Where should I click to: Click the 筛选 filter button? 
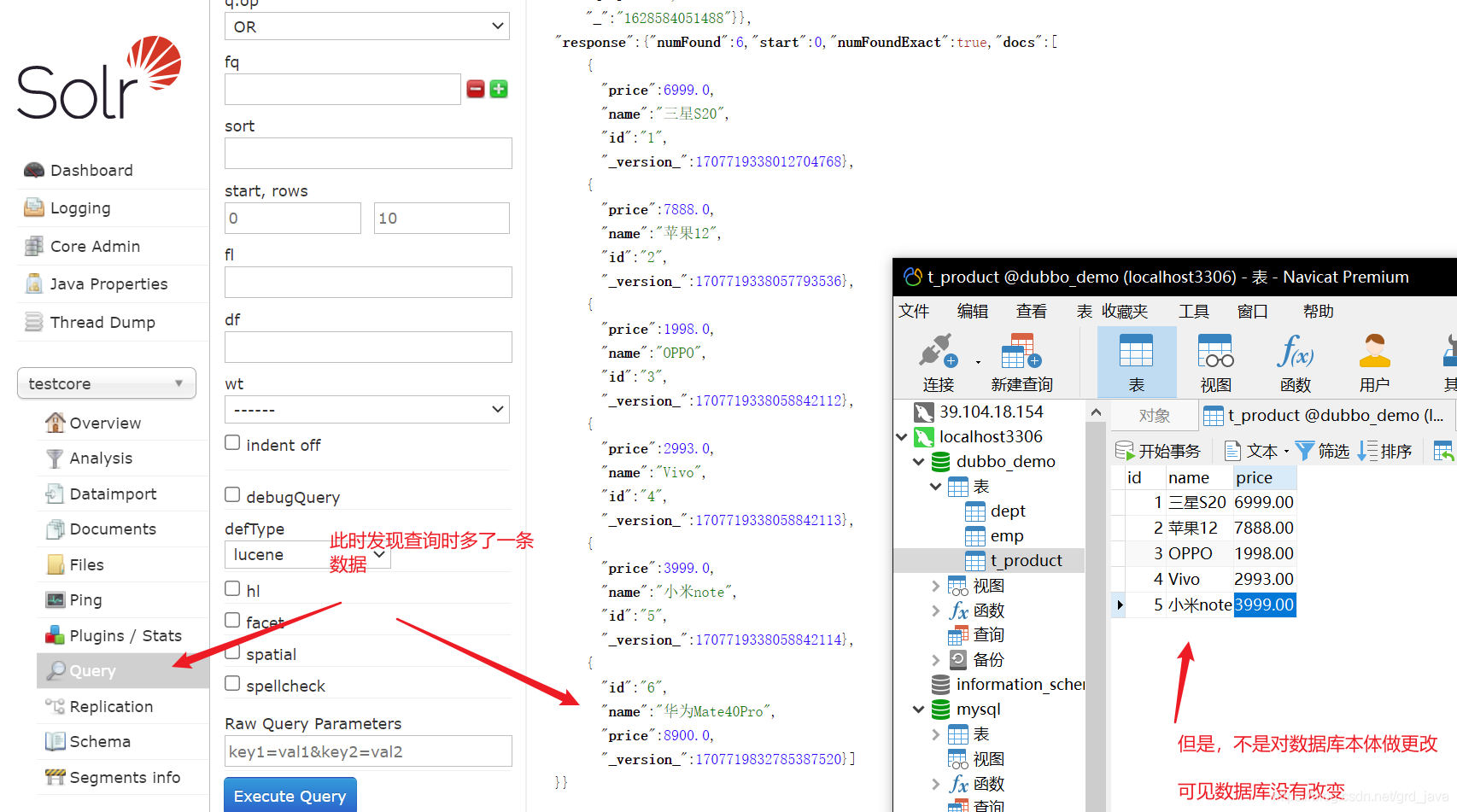(1322, 451)
